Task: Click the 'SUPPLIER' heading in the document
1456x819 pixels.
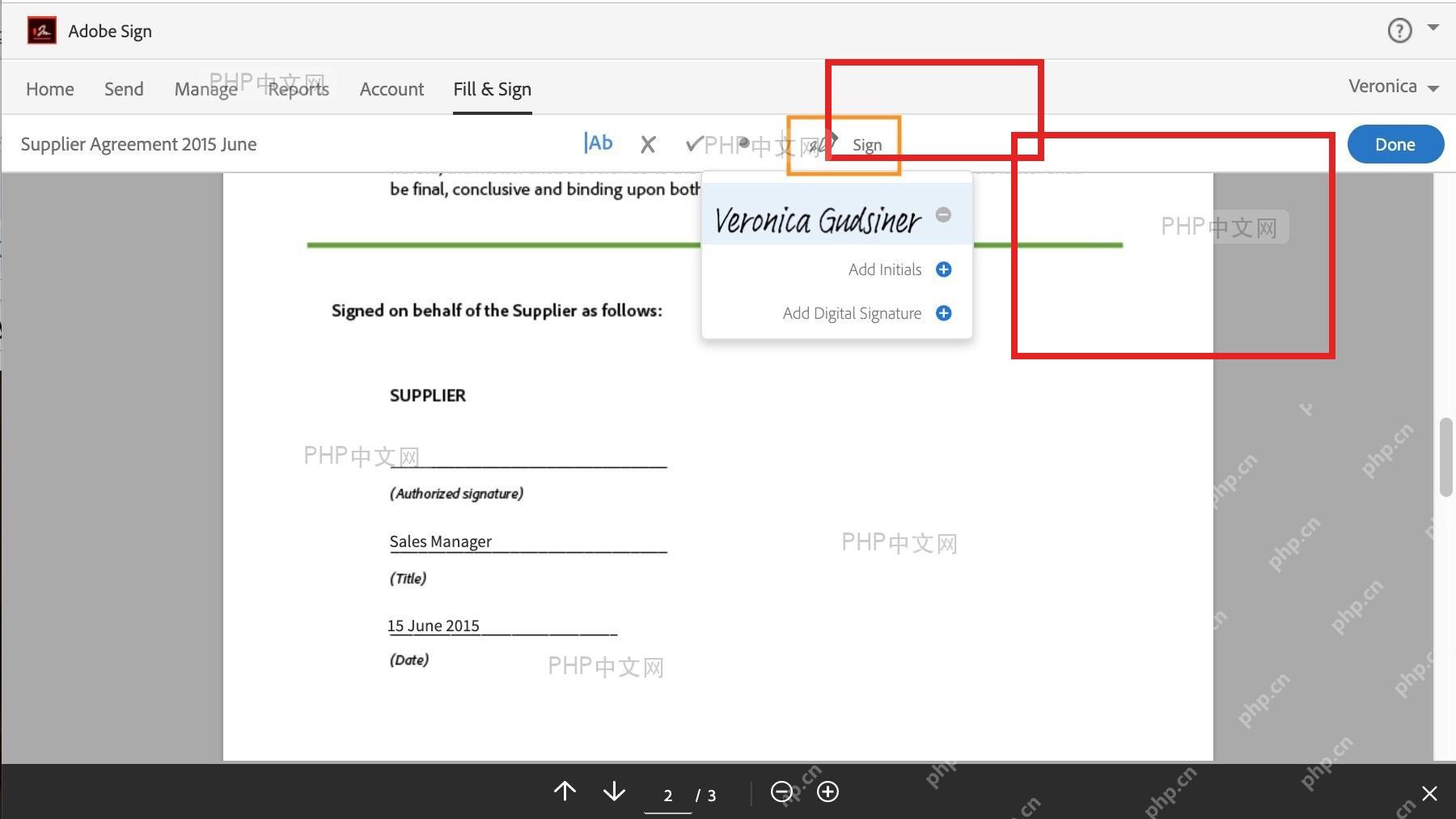Action: point(428,396)
